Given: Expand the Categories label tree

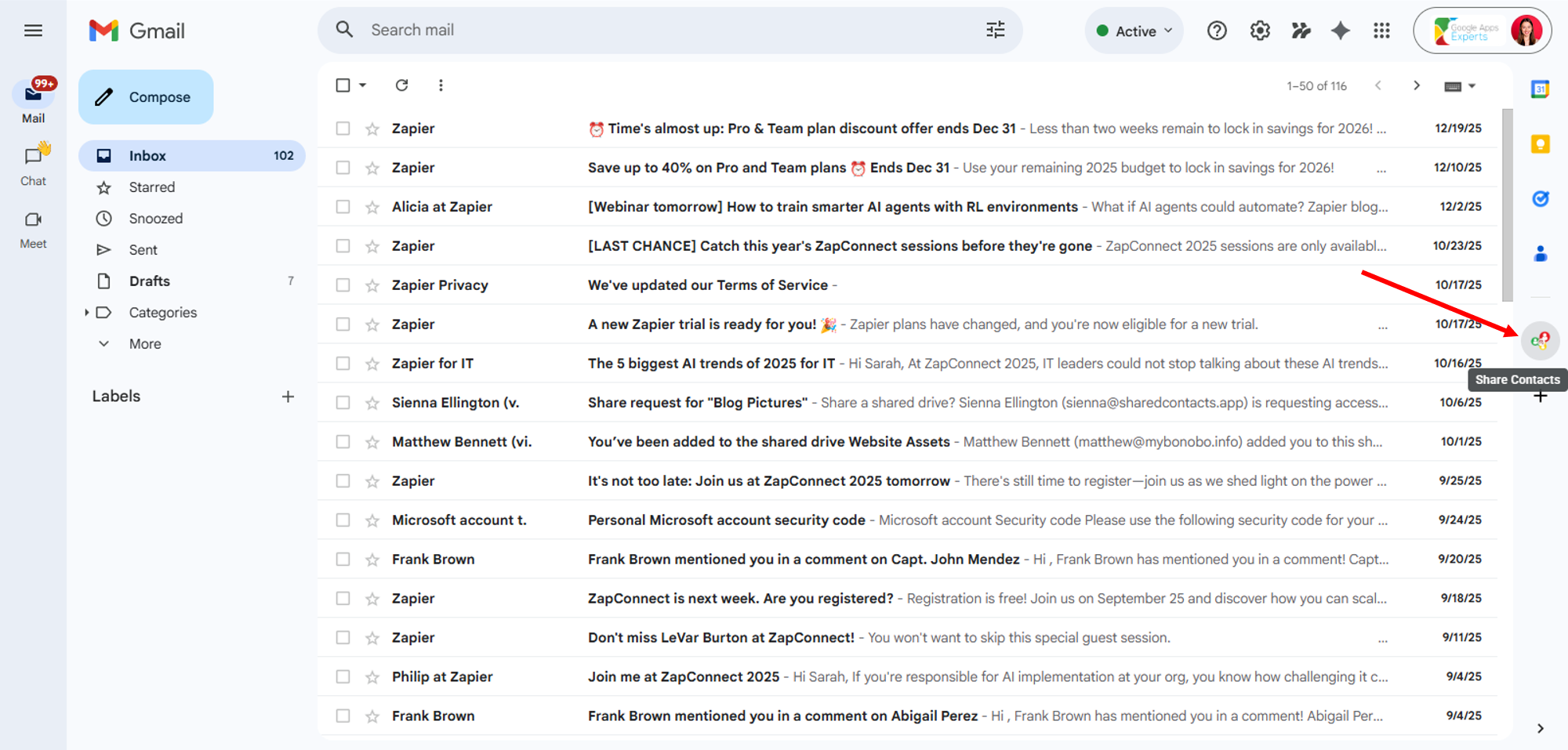Looking at the screenshot, I should (x=86, y=313).
